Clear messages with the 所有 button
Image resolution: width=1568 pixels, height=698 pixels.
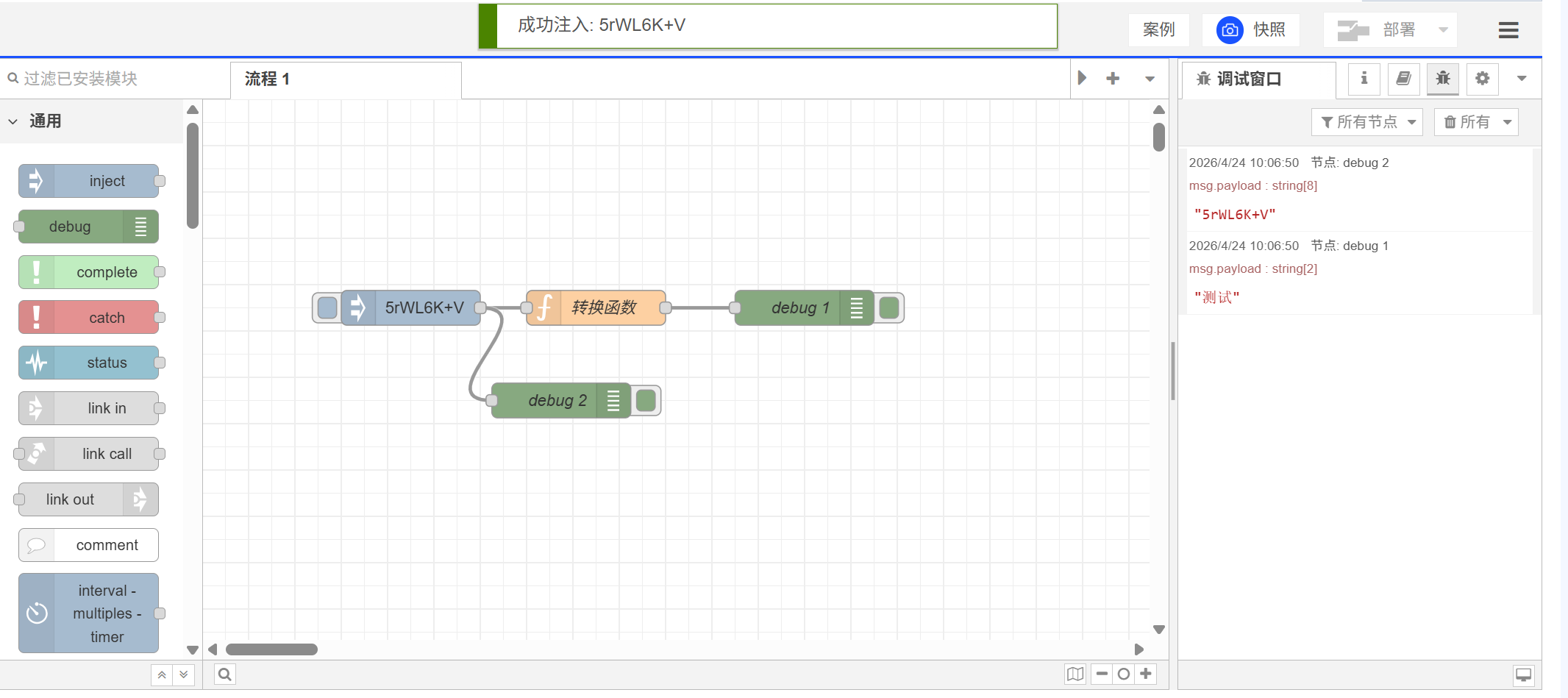point(1467,122)
